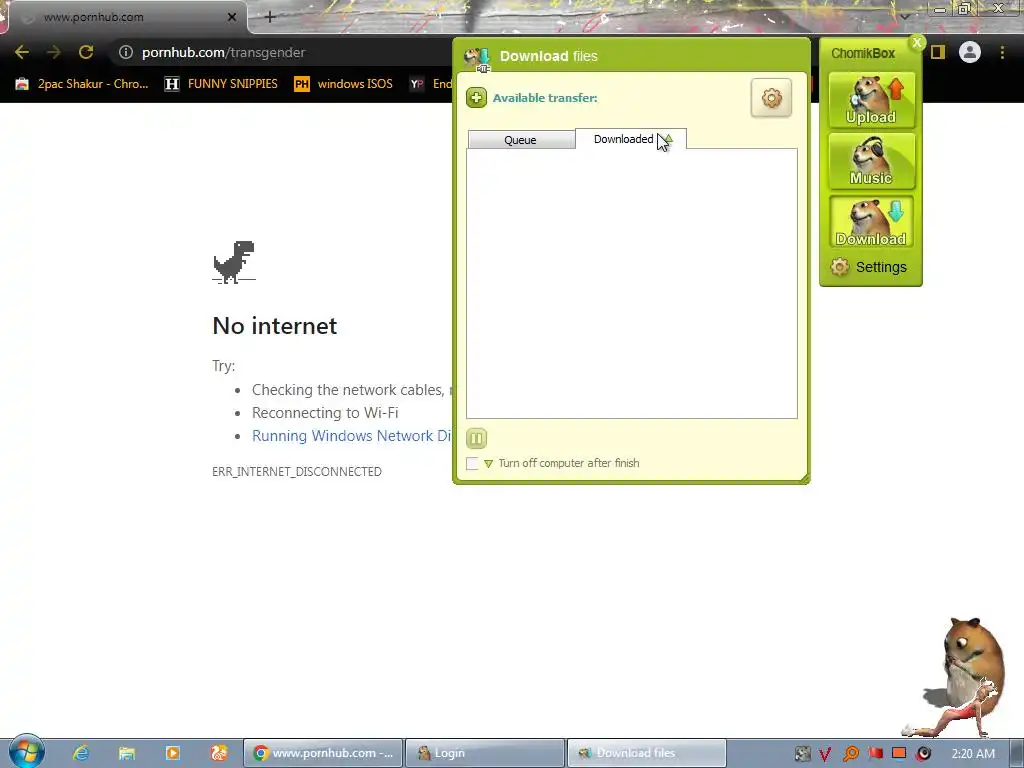Image resolution: width=1024 pixels, height=768 pixels.
Task: Open the FUNNY SNIPPIES bookmark
Action: tap(221, 84)
